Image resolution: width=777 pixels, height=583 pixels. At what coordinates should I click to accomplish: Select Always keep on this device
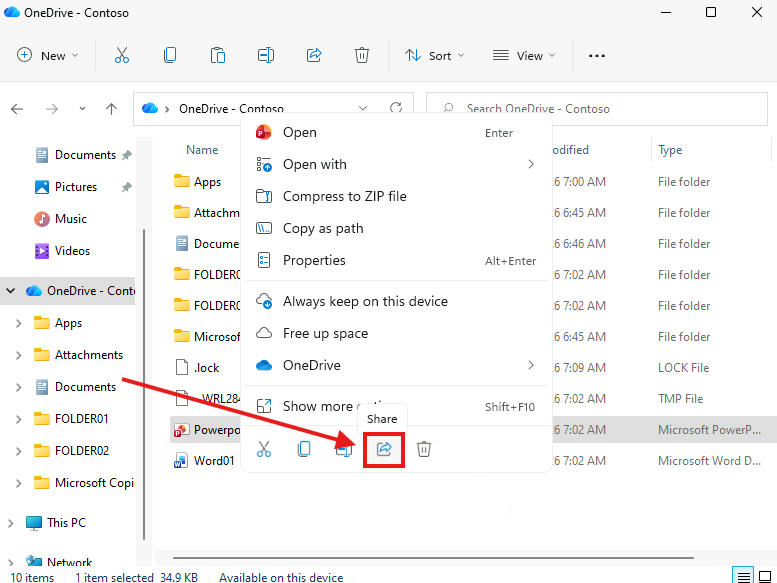tap(397, 301)
